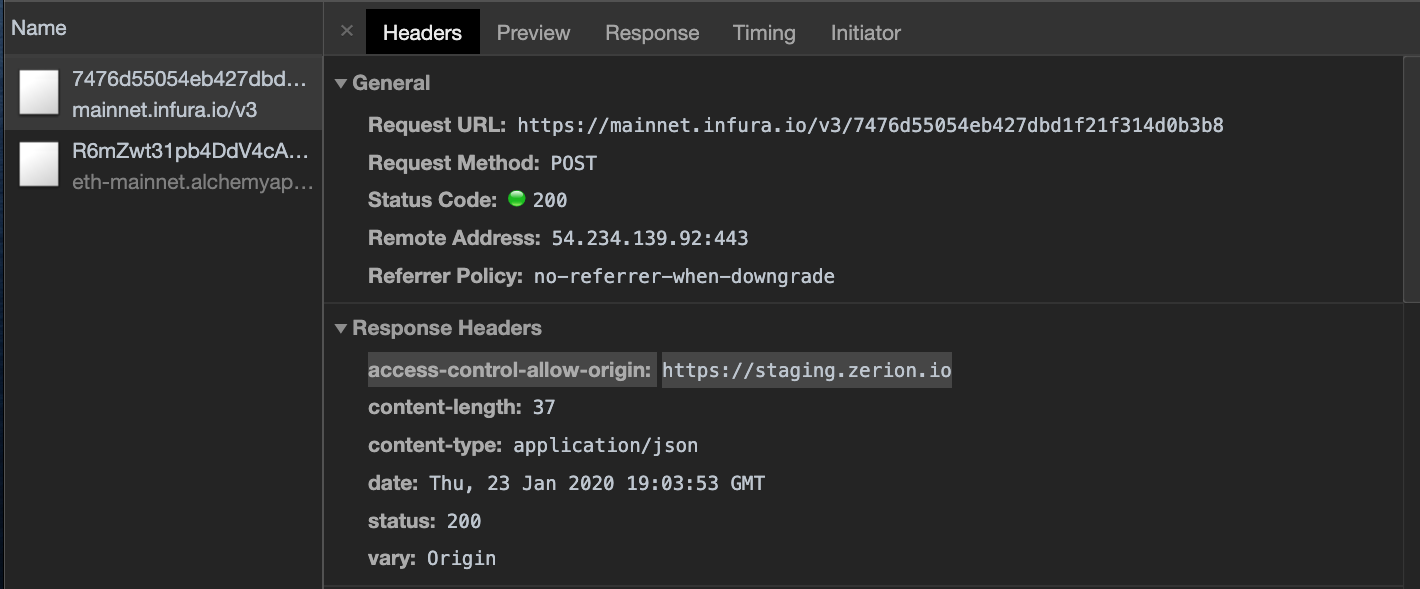1420x589 pixels.
Task: Select the highlighted access-control-allow-origin header name
Action: (511, 369)
